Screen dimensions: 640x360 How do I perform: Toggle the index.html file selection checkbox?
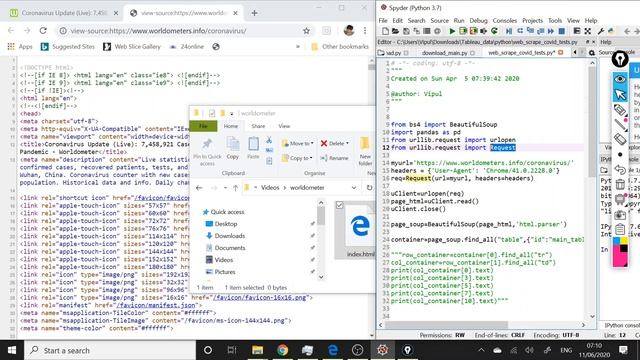tap(339, 205)
